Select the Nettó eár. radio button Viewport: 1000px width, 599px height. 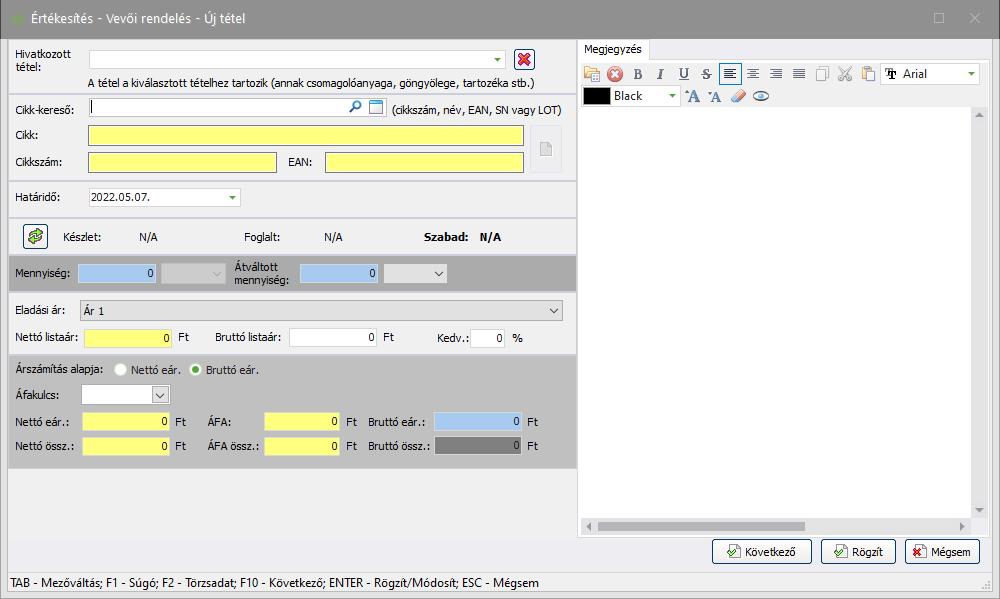point(121,369)
